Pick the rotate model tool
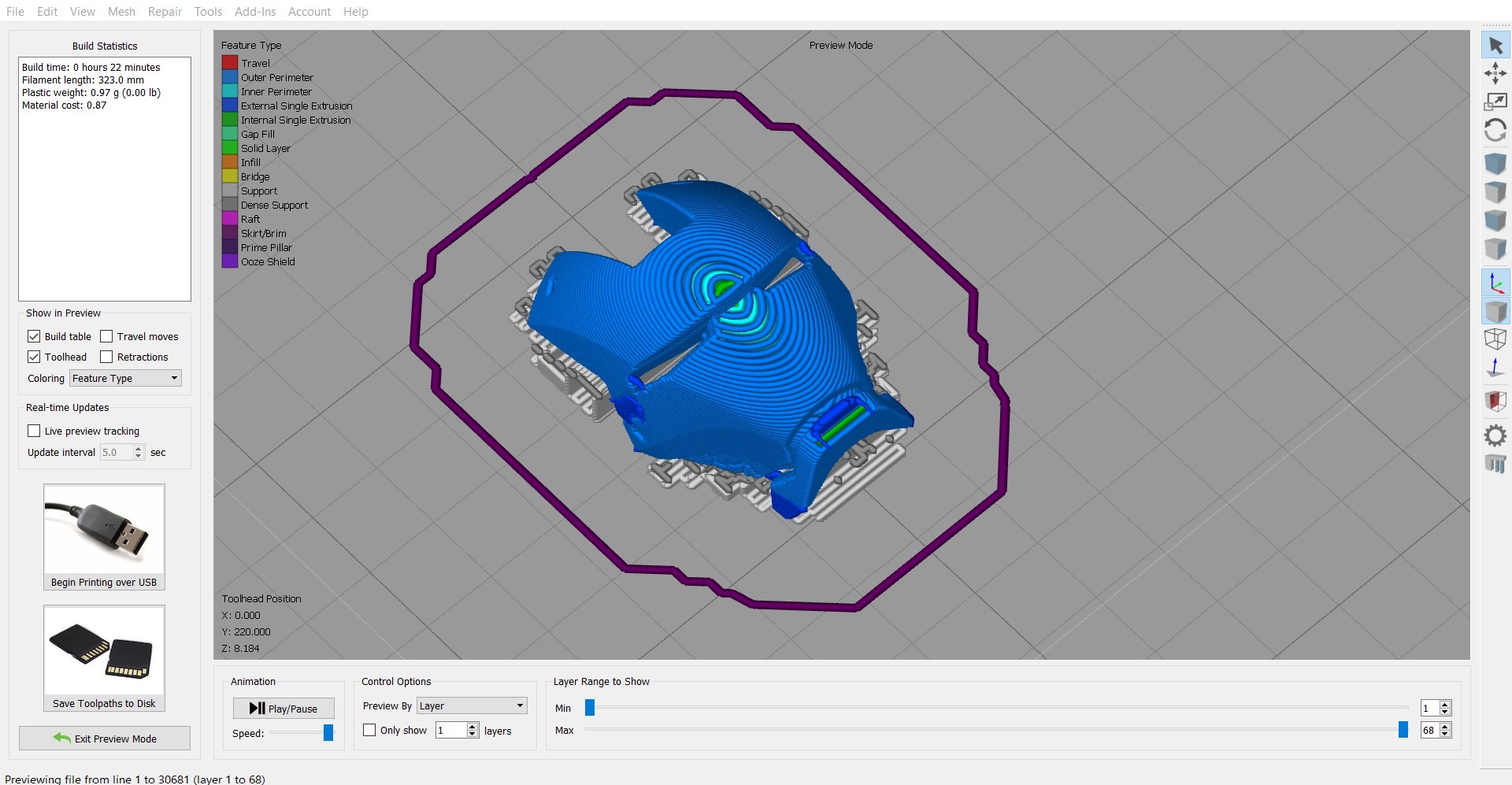 [1495, 130]
